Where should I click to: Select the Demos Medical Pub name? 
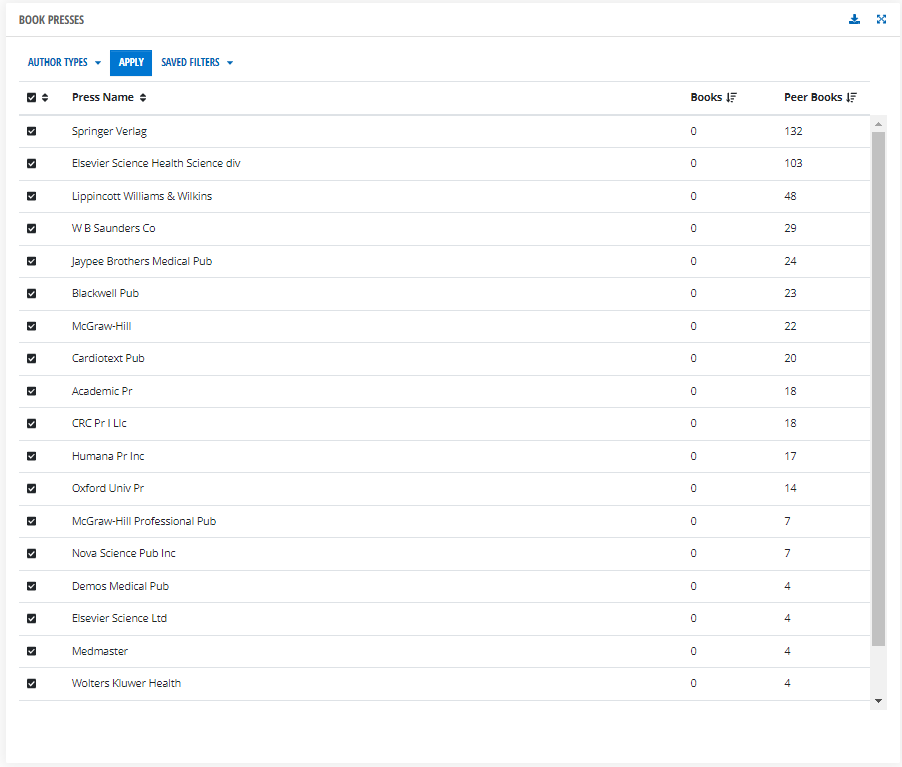pos(120,586)
